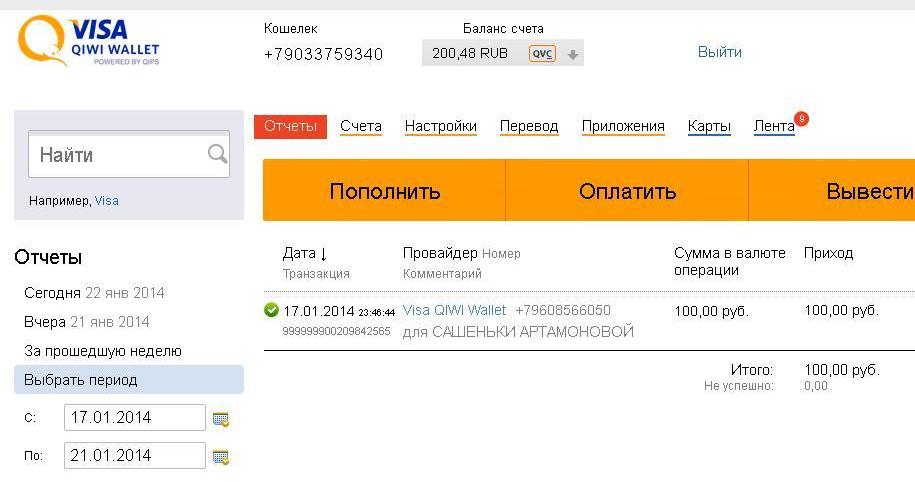This screenshot has width=915, height=482.
Task: Open the Лента tab
Action: (x=774, y=126)
